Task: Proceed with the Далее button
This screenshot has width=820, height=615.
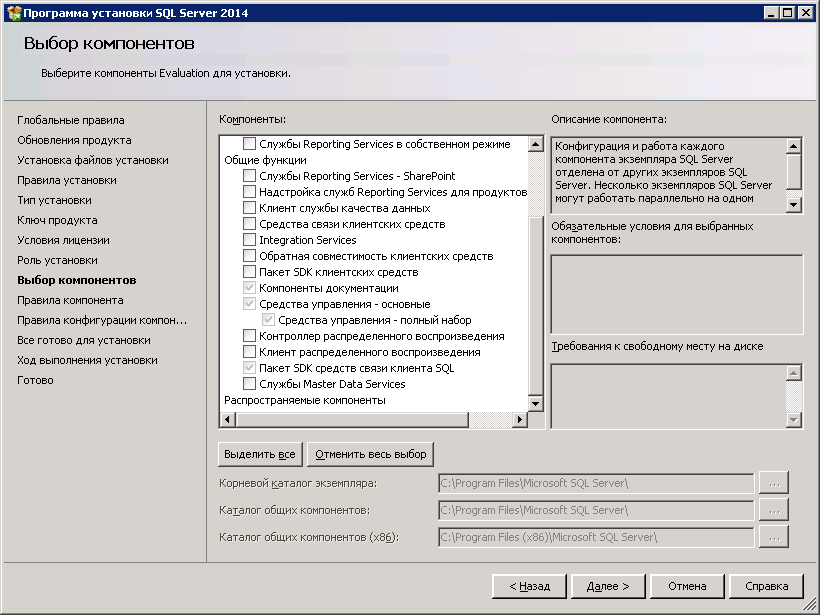Action: (x=608, y=586)
